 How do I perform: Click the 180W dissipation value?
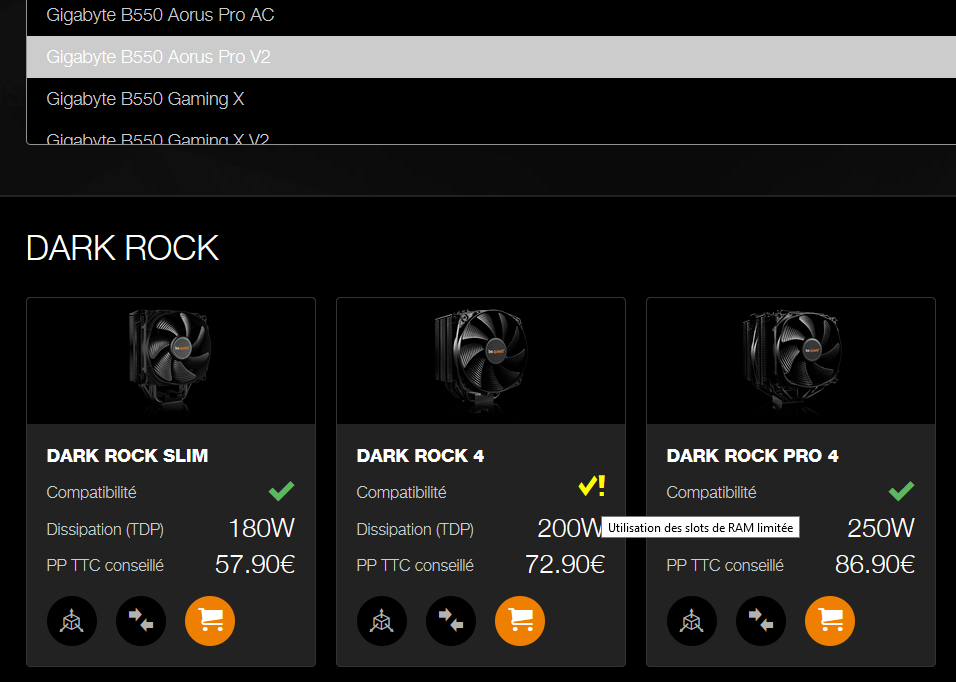(x=262, y=528)
